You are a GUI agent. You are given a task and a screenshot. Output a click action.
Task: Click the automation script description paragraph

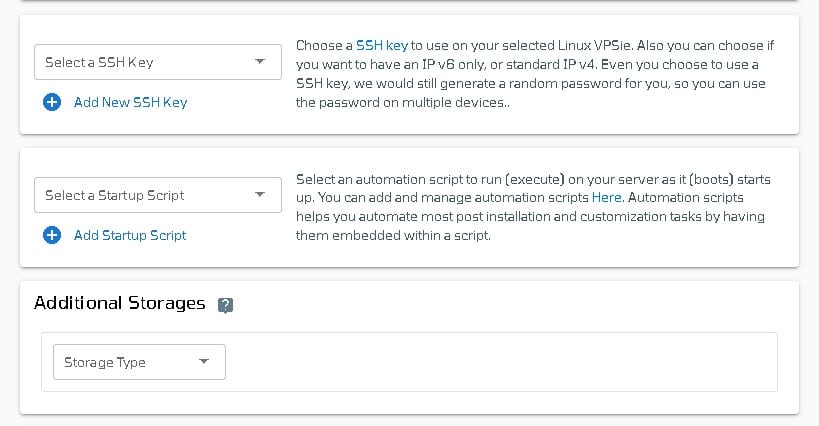click(x=533, y=207)
